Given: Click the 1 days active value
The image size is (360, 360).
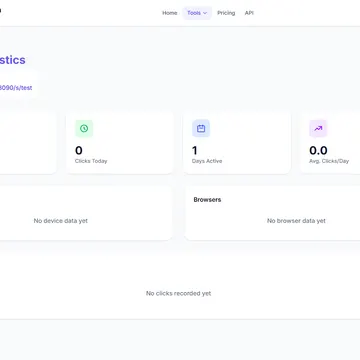Looking at the screenshot, I should [x=195, y=151].
